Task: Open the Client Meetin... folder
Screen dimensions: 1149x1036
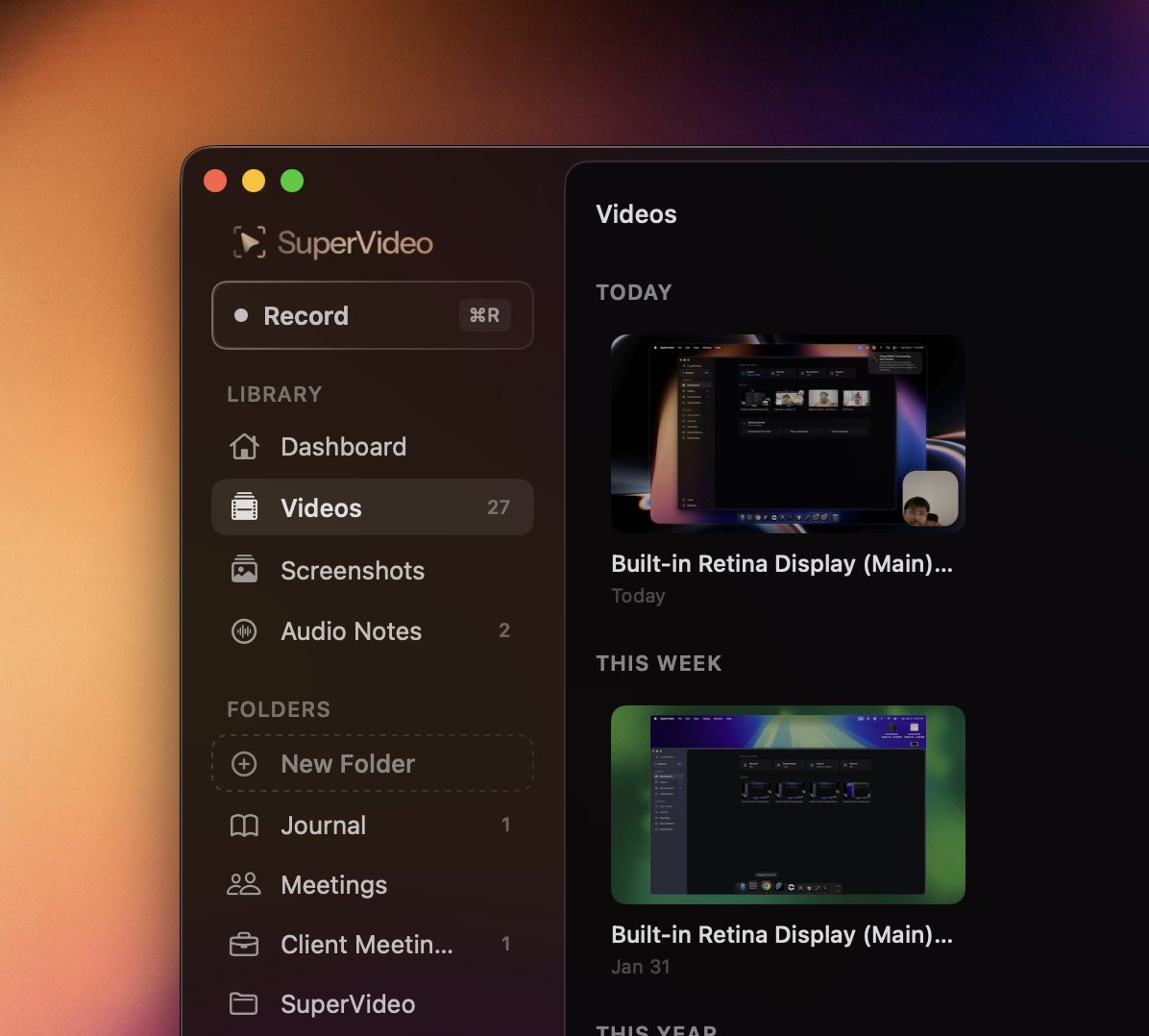Action: [372, 945]
